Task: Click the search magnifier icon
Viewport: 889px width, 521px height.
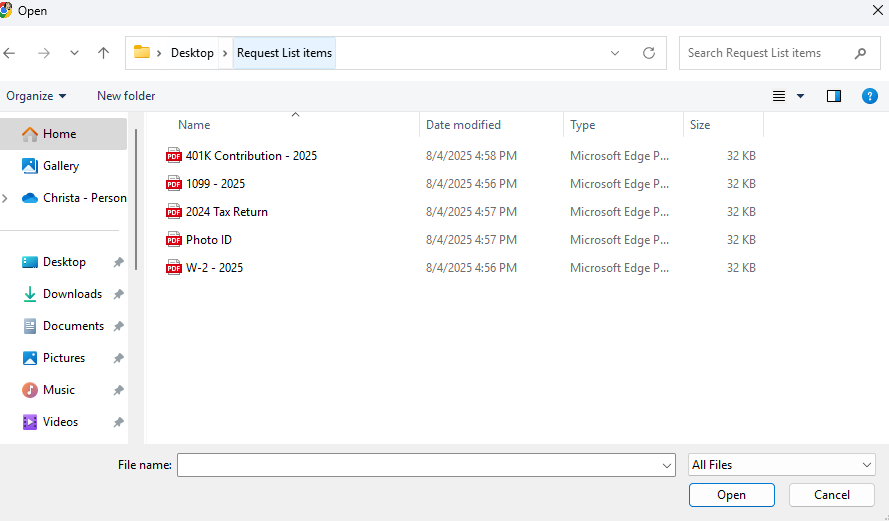Action: click(x=860, y=53)
